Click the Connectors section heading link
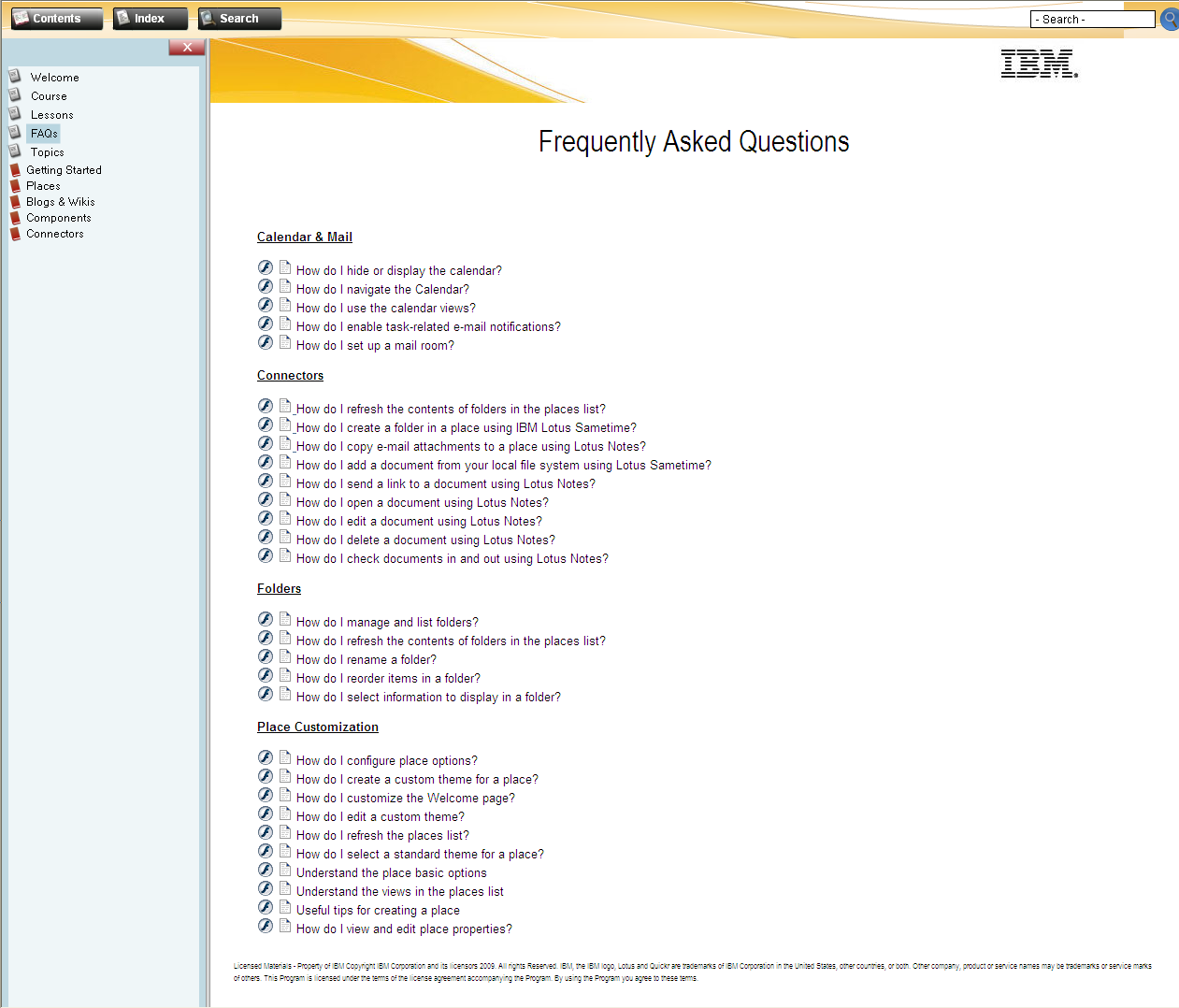 point(290,376)
